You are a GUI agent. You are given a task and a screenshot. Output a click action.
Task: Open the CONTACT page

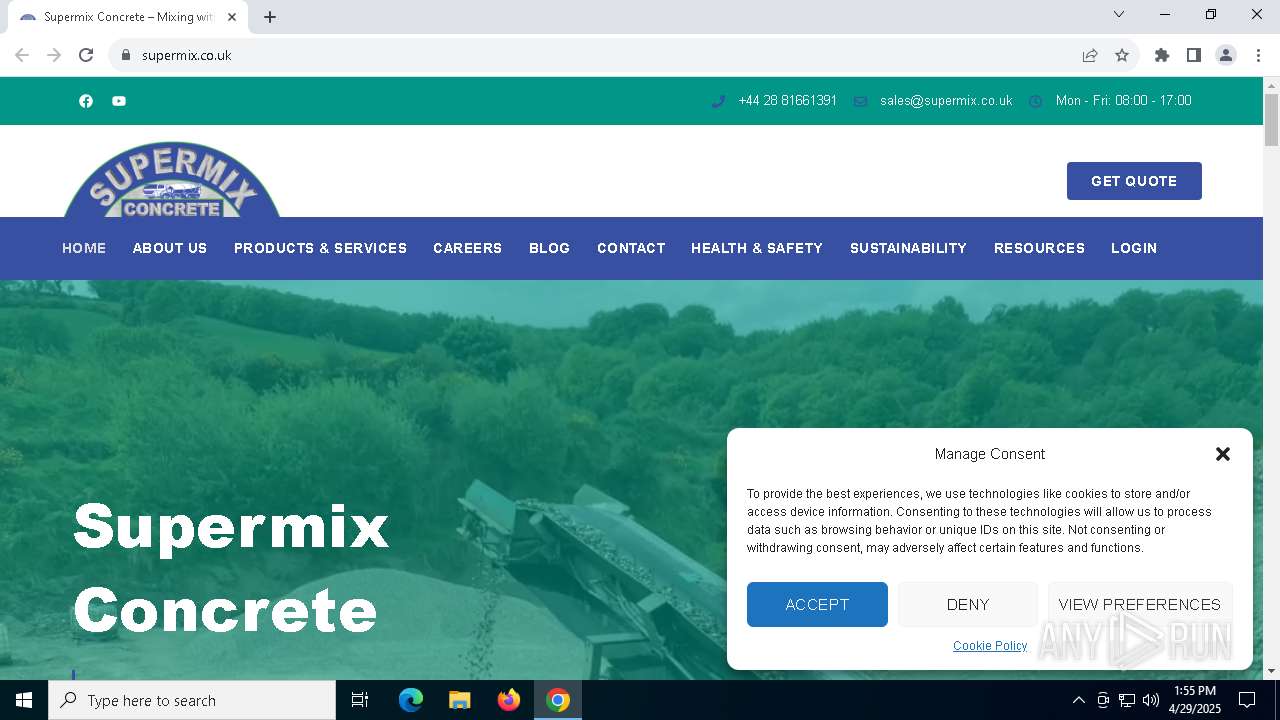(x=631, y=248)
